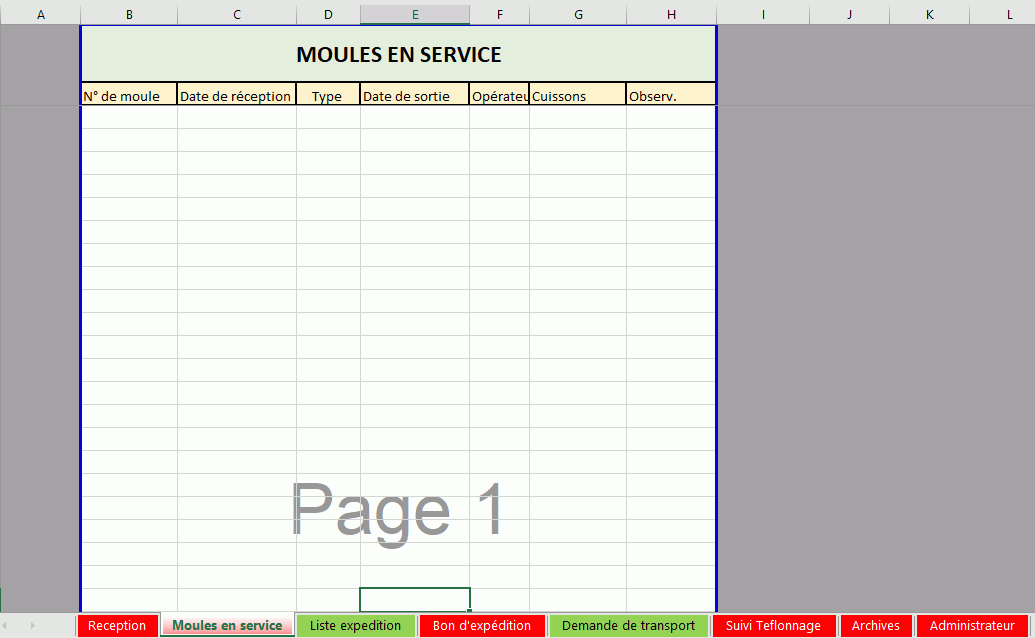Select the Observ. header cell
Viewport: 1035px width, 638px height.
pos(671,94)
